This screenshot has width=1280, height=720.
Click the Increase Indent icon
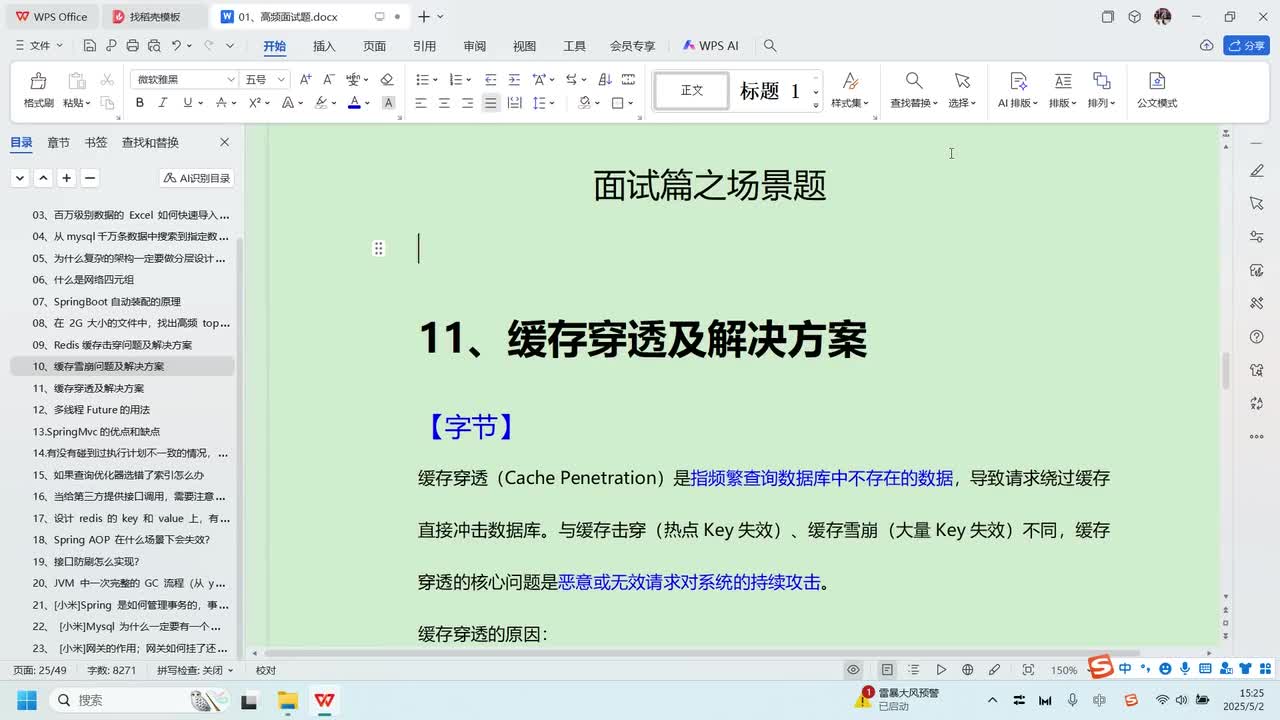coord(514,80)
